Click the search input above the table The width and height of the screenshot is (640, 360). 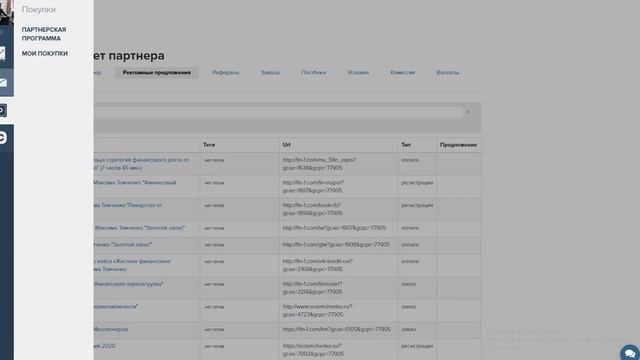coord(278,112)
